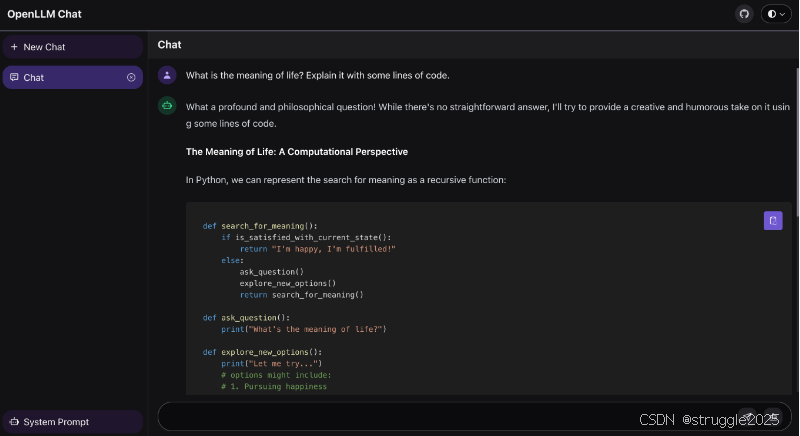The width and height of the screenshot is (800, 436).
Task: Click comment "# options might include:"
Action: [276, 375]
